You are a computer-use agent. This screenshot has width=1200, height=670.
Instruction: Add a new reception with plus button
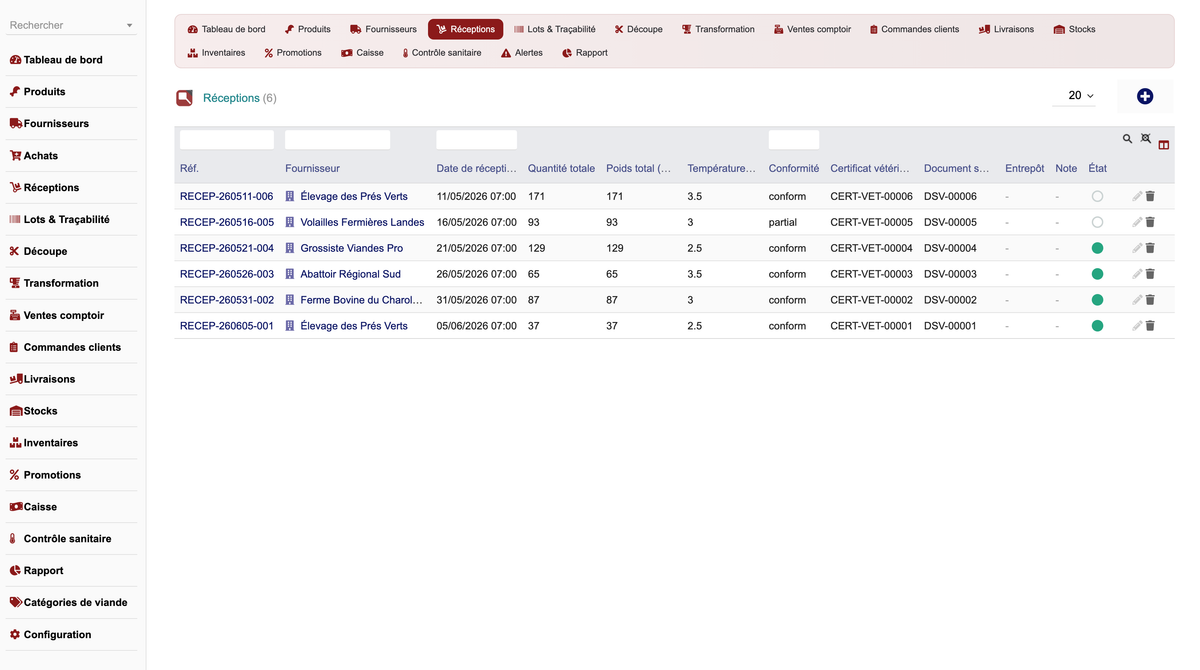[1145, 96]
